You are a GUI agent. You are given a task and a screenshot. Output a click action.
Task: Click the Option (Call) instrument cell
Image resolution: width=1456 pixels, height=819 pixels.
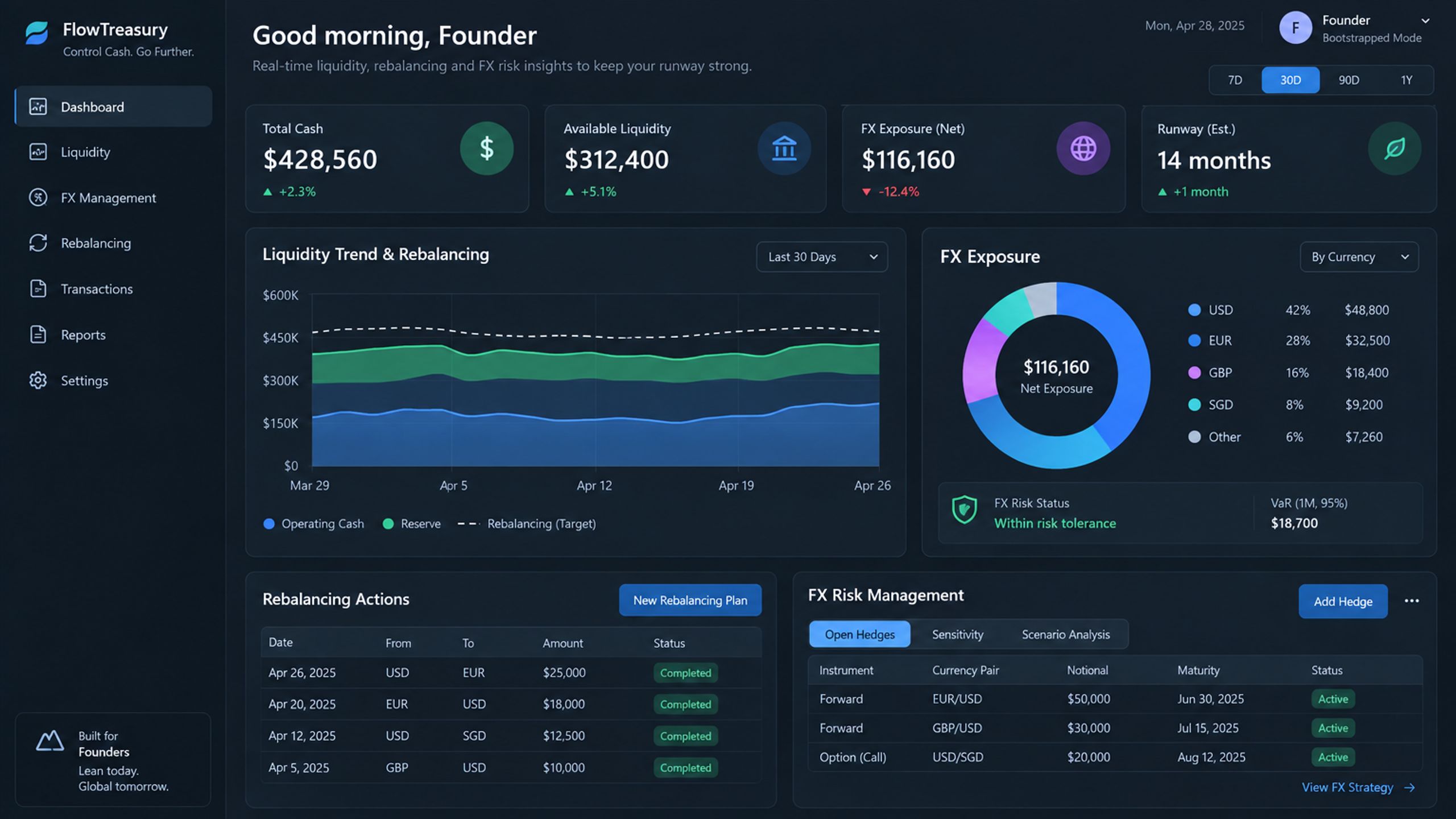[x=853, y=757]
